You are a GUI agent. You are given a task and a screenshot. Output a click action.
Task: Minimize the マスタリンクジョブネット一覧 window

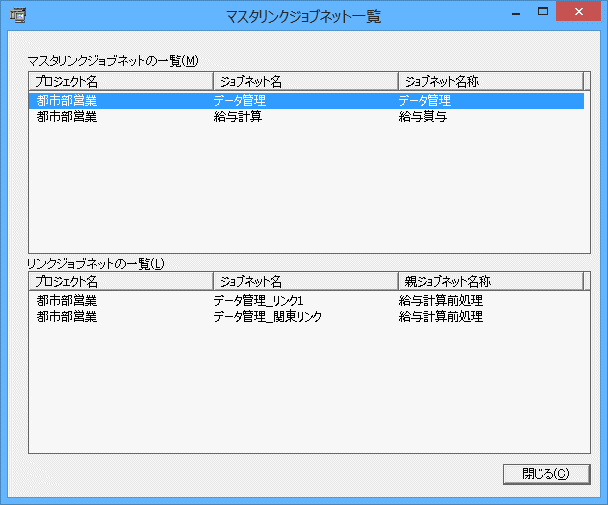click(516, 13)
